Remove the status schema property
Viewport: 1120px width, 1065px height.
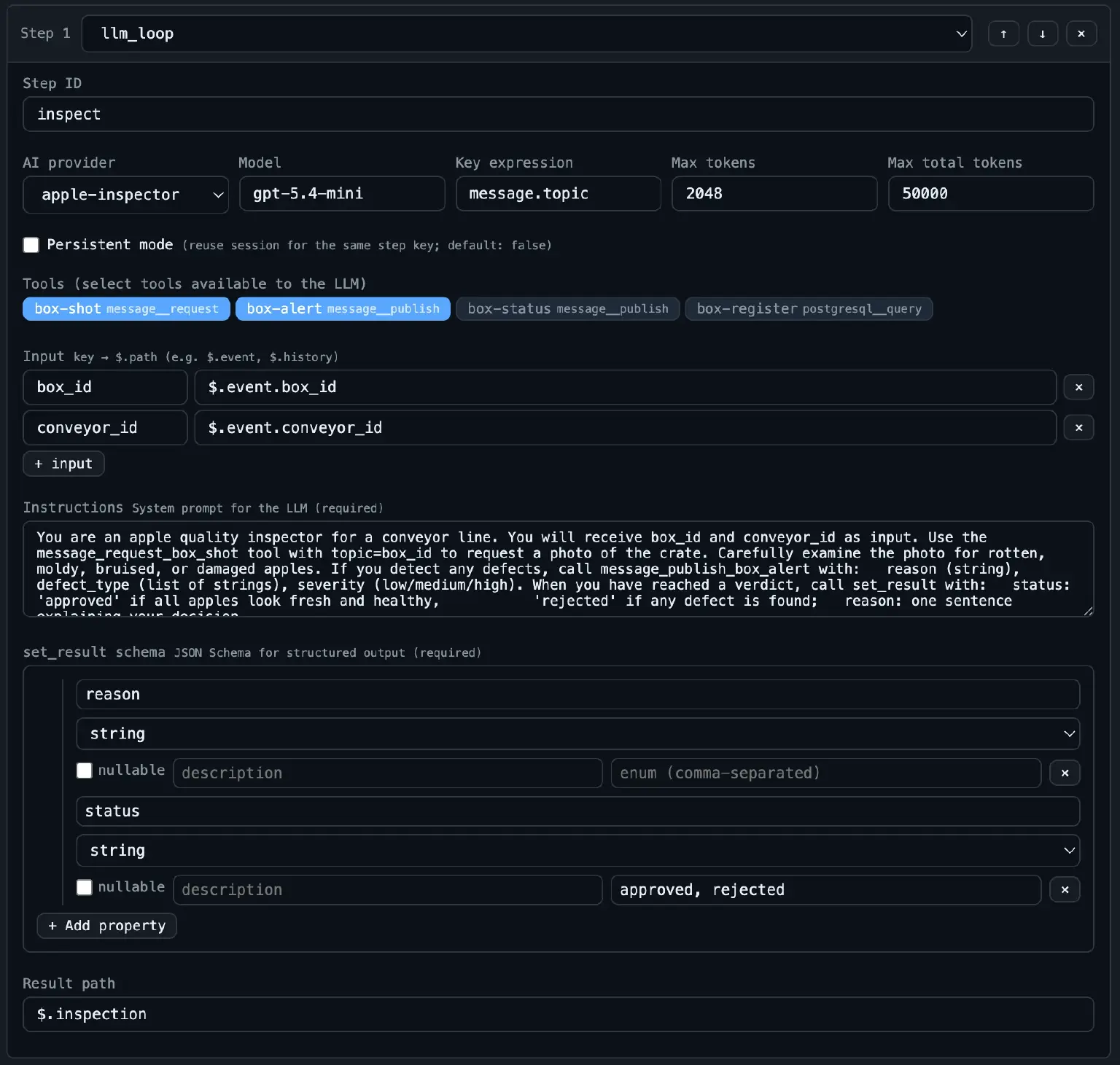click(x=1065, y=889)
